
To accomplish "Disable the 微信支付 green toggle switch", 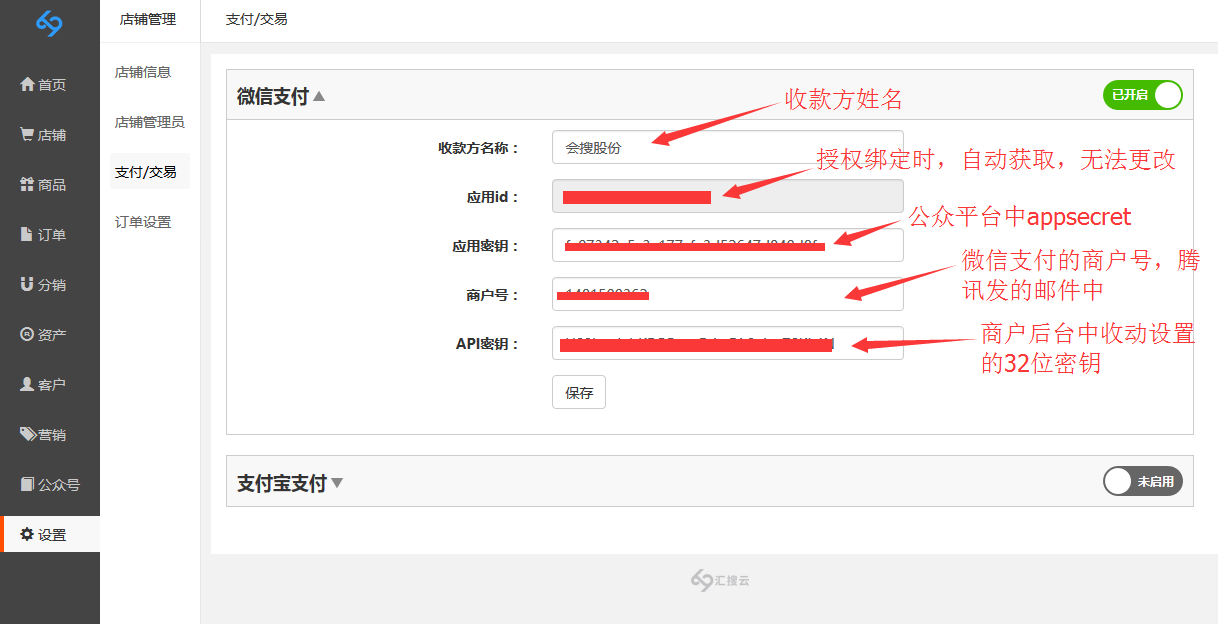I will (x=1142, y=95).
